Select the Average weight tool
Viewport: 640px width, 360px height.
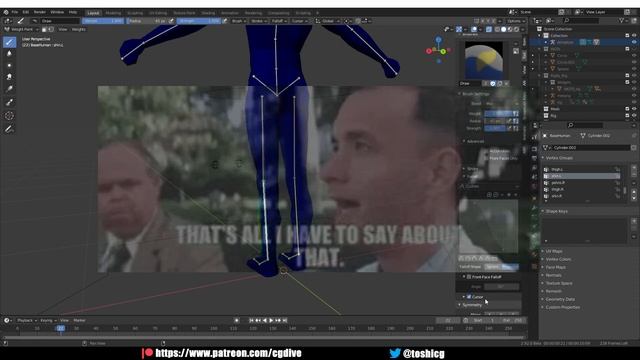click(x=9, y=65)
